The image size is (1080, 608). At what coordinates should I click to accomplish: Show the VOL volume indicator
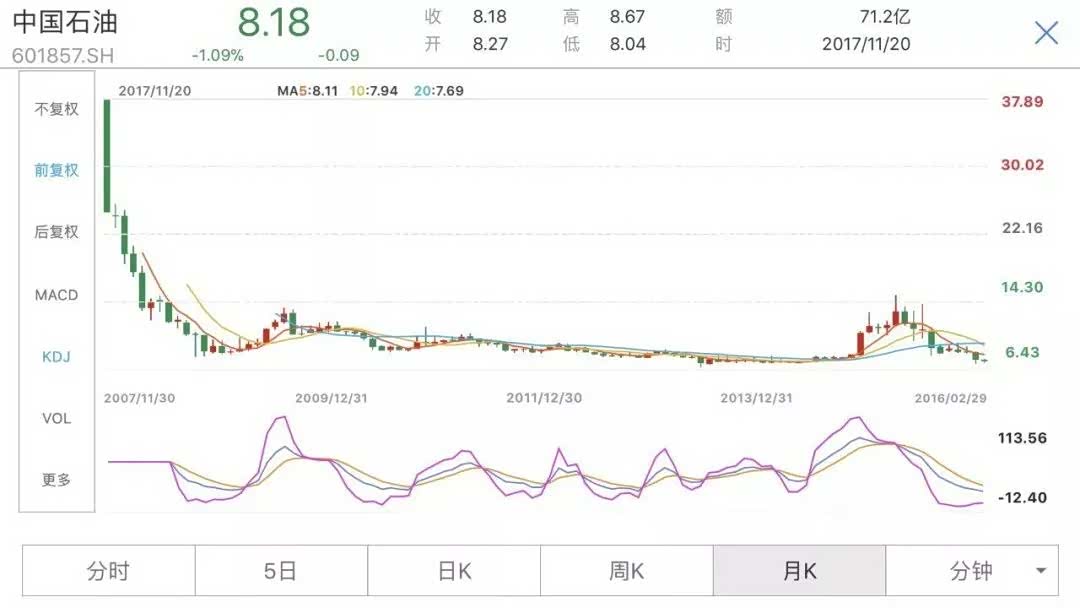[56, 418]
